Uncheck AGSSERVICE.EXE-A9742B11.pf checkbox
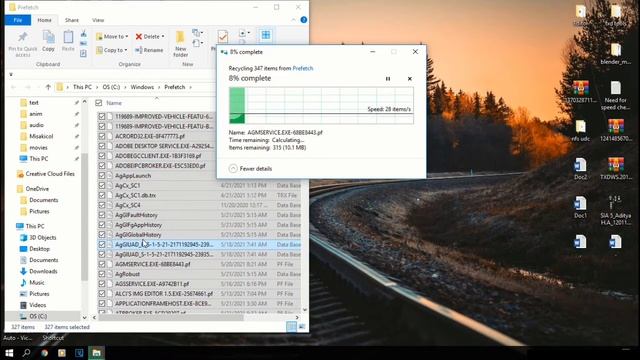Screen dimensions: 640x360 (x=102, y=284)
